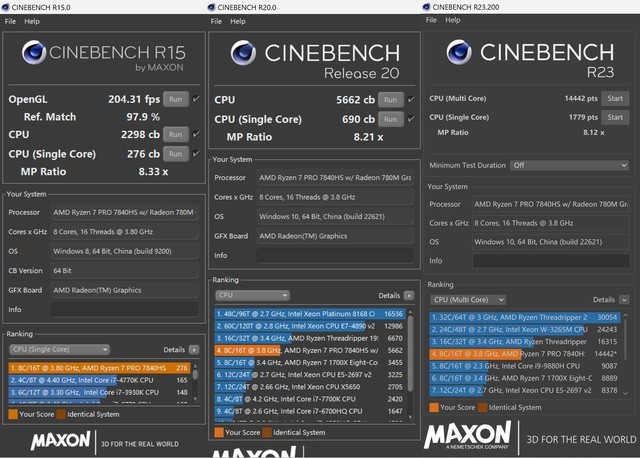Run the CPU Single Core test in R20

click(x=390, y=120)
